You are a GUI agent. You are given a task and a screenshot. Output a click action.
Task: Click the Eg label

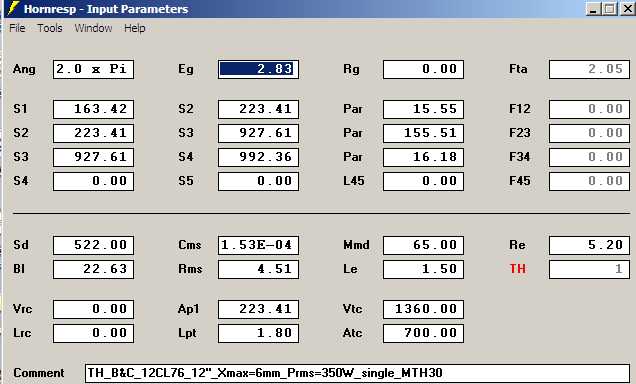tap(186, 69)
